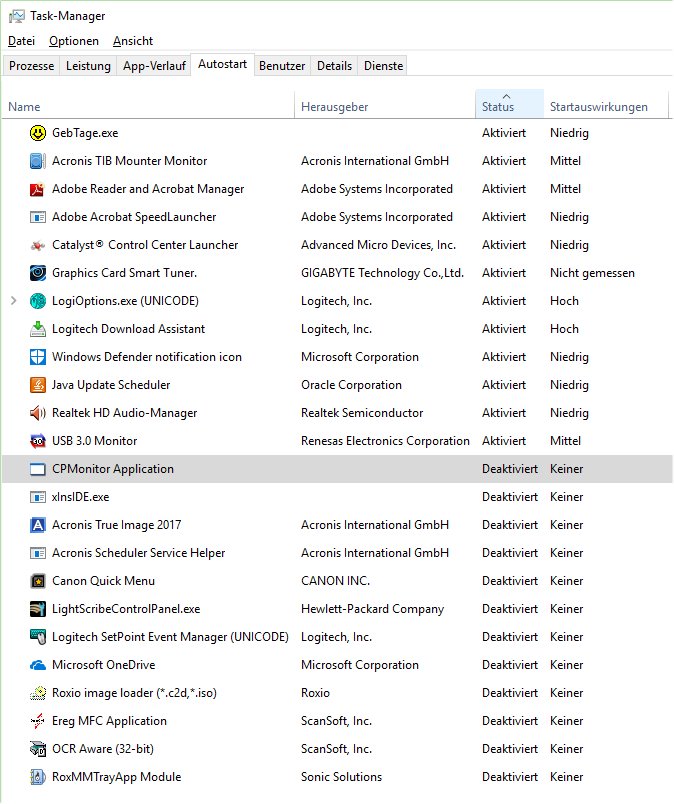Click 'Mittel' impact of Acronis TIB Mounter
Image resolution: width=674 pixels, height=804 pixels.
(x=565, y=161)
